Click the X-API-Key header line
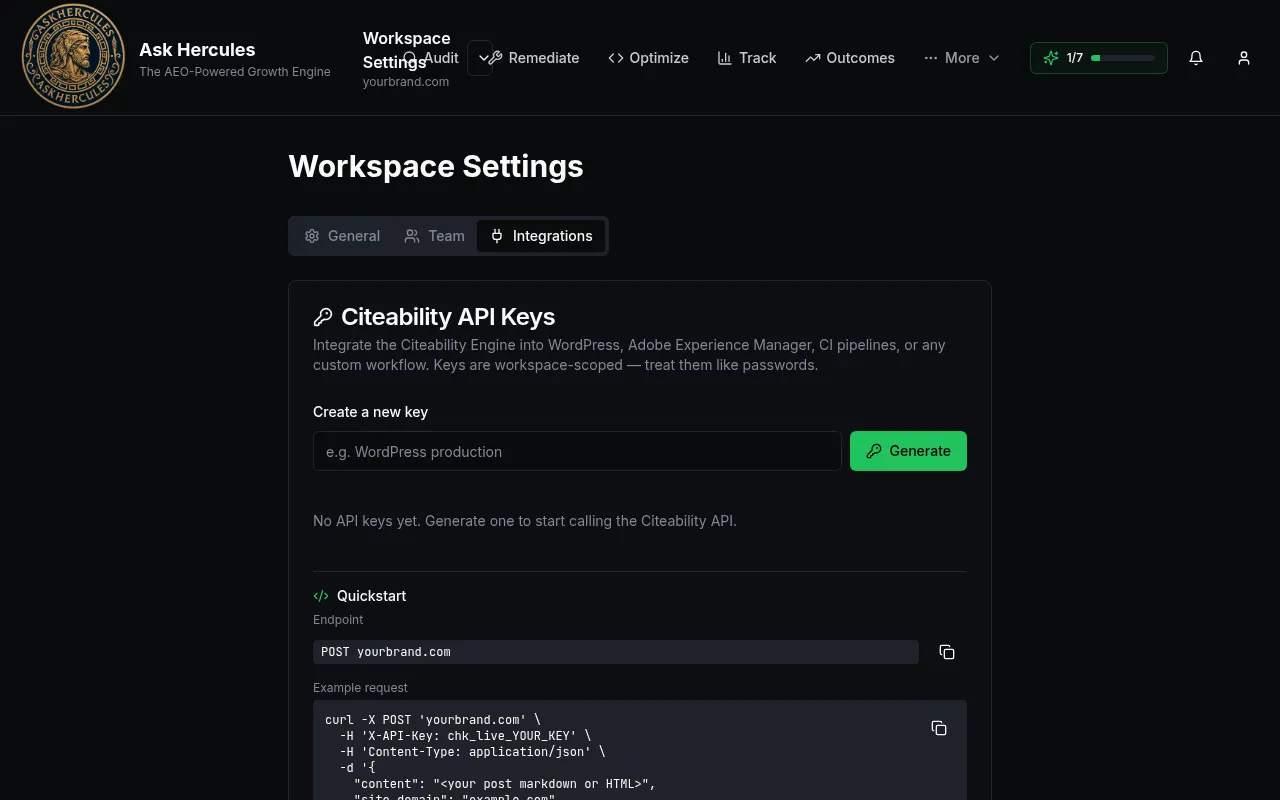The width and height of the screenshot is (1280, 800). click(x=465, y=736)
